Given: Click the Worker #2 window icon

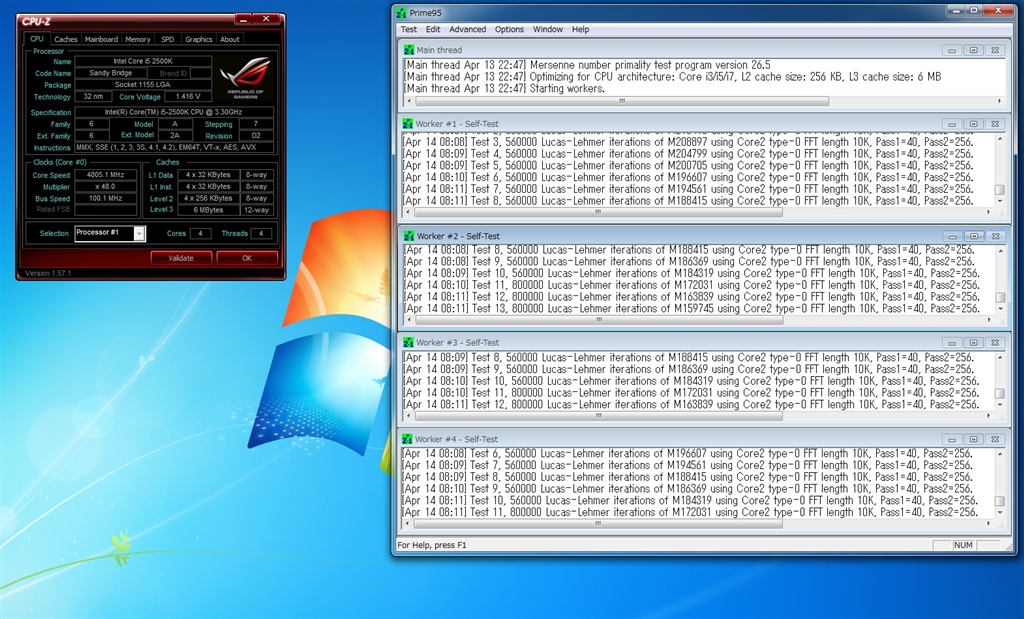Looking at the screenshot, I should pyautogui.click(x=409, y=236).
